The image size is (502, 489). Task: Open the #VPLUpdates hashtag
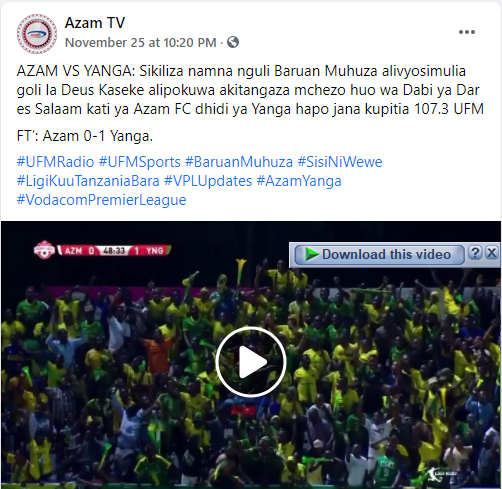208,181
